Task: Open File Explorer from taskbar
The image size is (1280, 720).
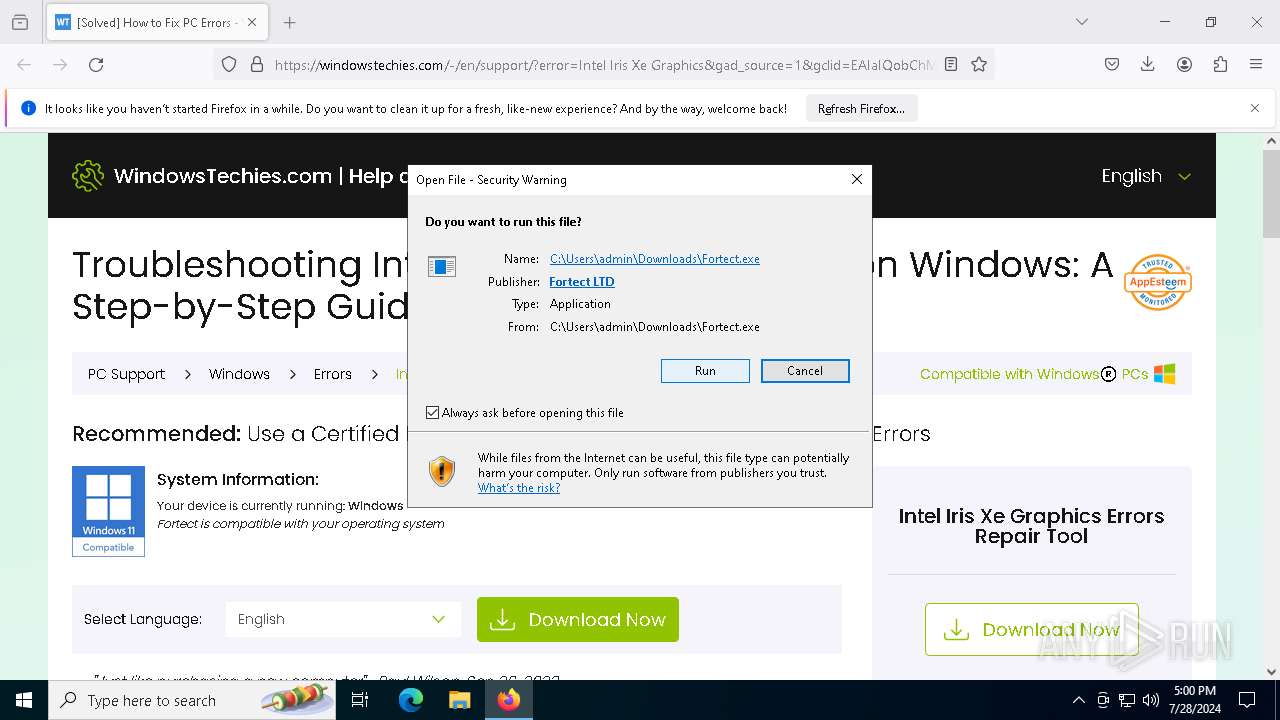Action: (459, 700)
